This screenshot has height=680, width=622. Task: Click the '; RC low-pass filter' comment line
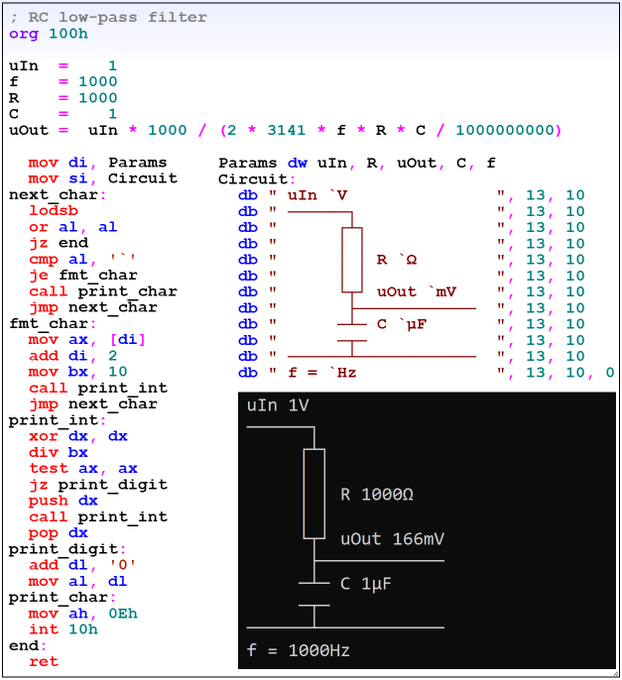[108, 17]
